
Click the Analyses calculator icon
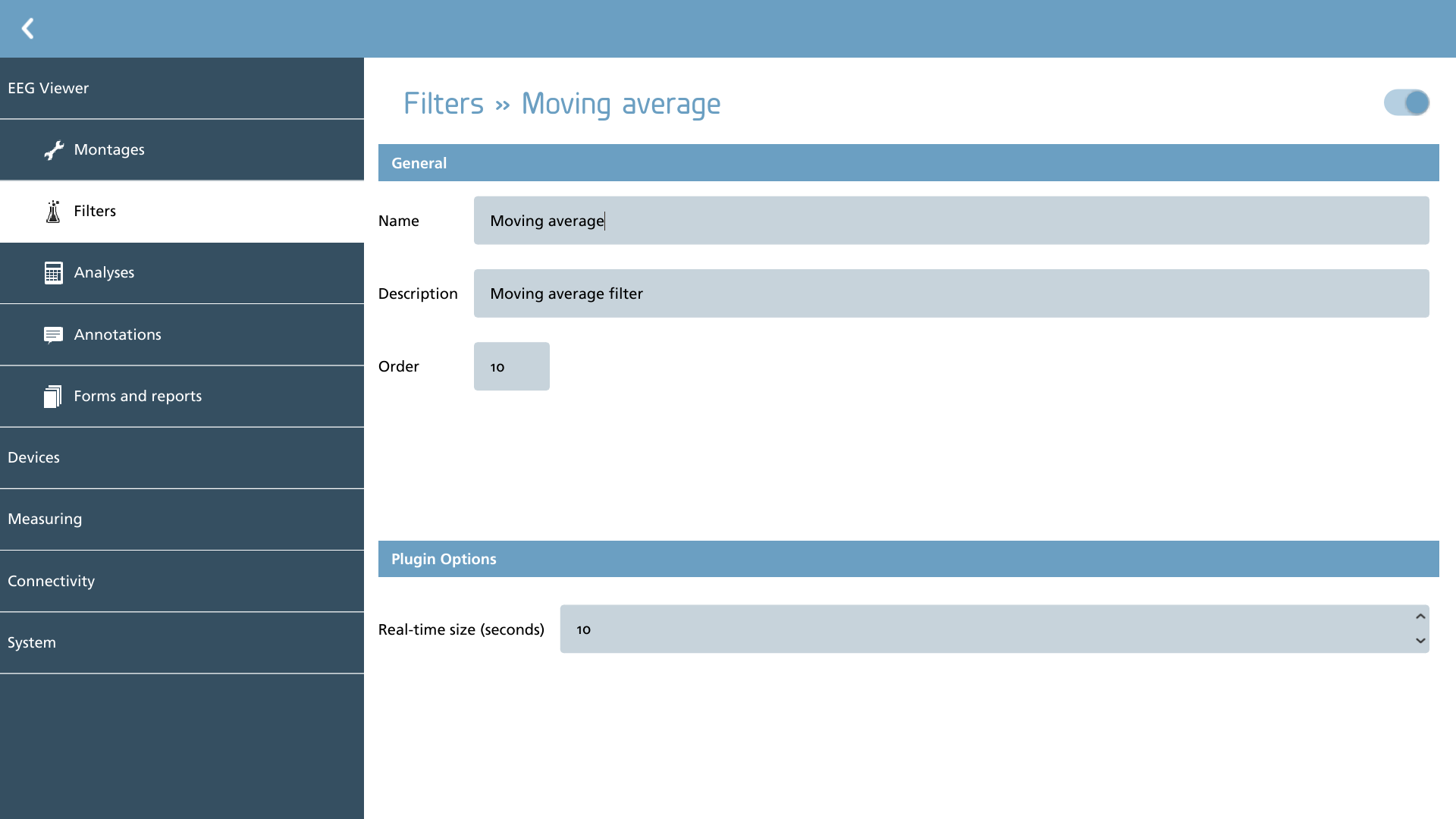click(x=53, y=273)
